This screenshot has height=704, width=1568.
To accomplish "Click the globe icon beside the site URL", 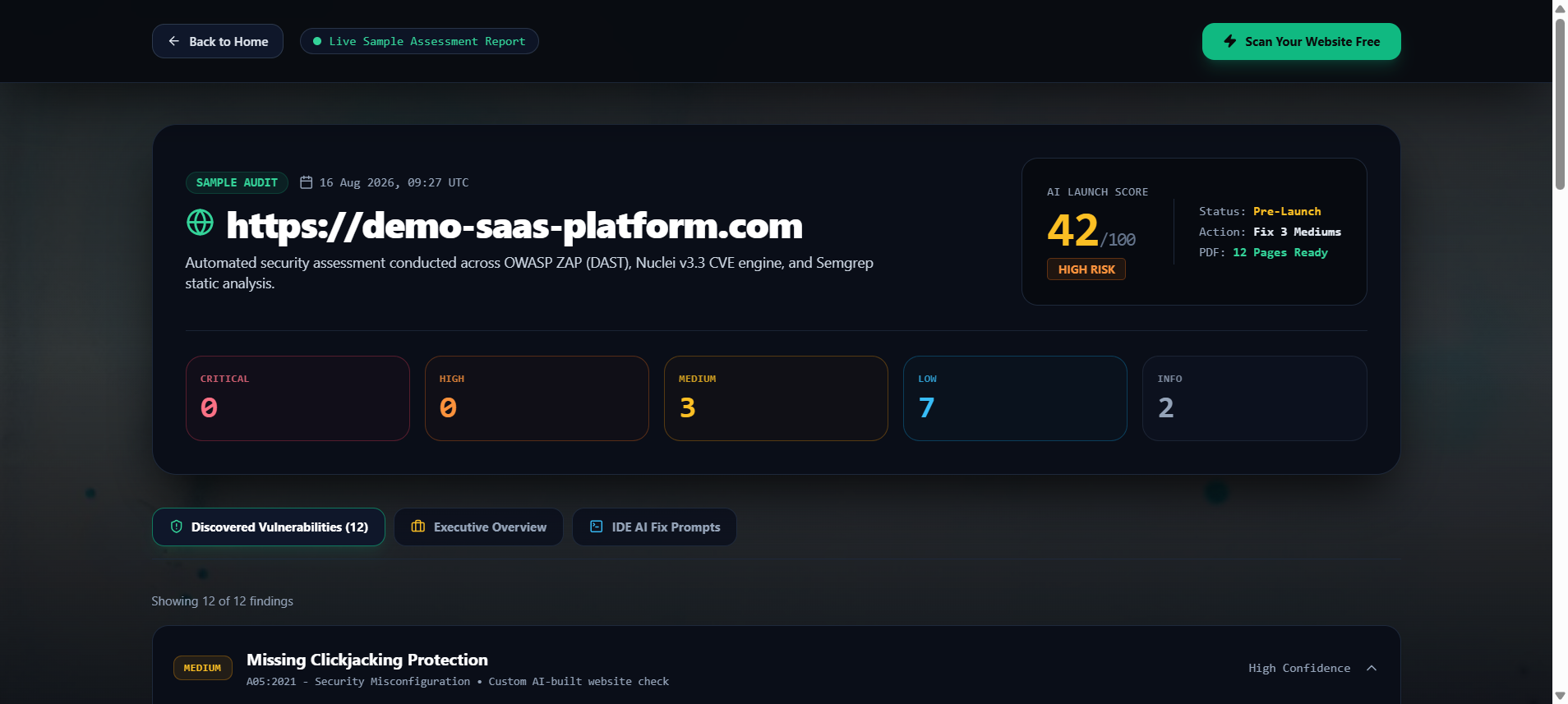I will pos(200,223).
